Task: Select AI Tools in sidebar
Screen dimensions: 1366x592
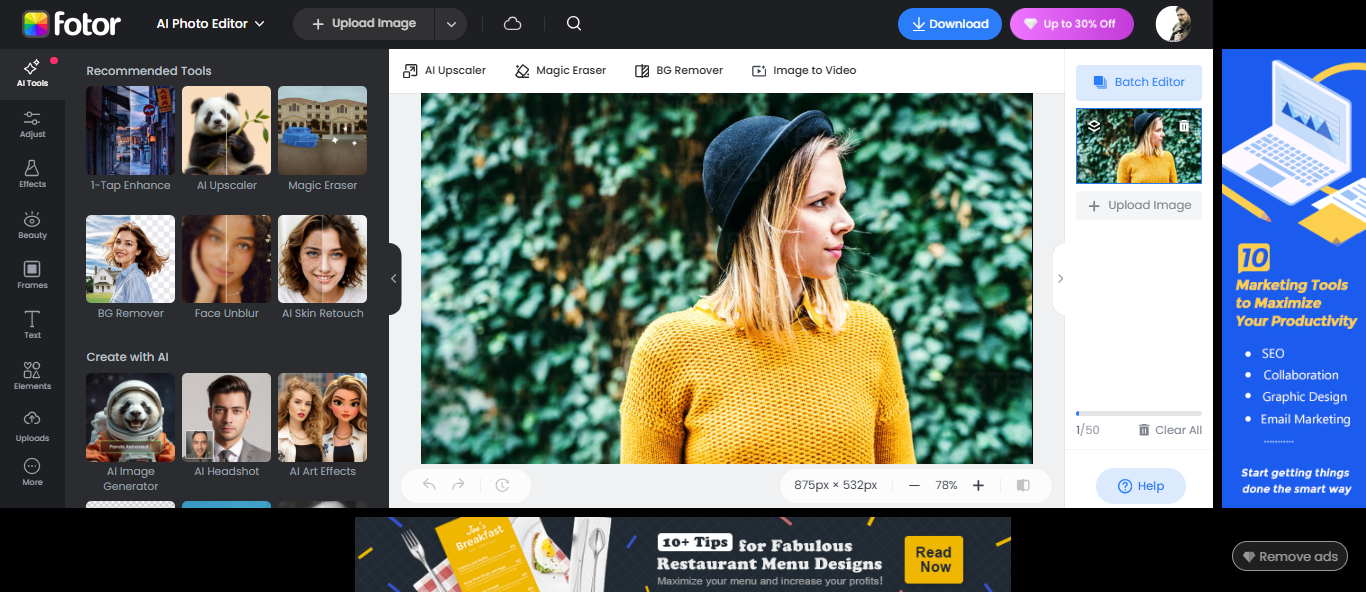Action: [32, 74]
